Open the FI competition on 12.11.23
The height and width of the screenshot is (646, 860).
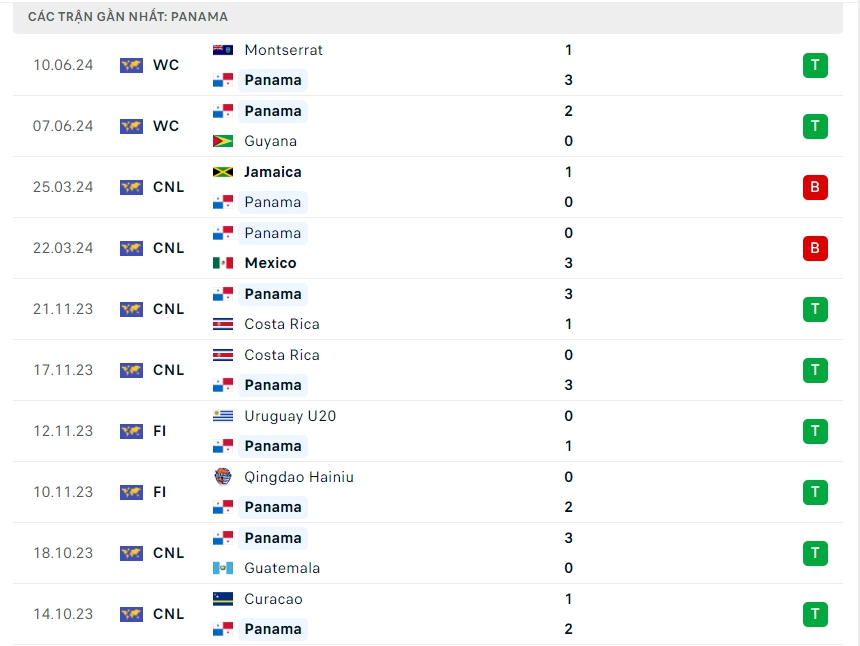pyautogui.click(x=160, y=431)
